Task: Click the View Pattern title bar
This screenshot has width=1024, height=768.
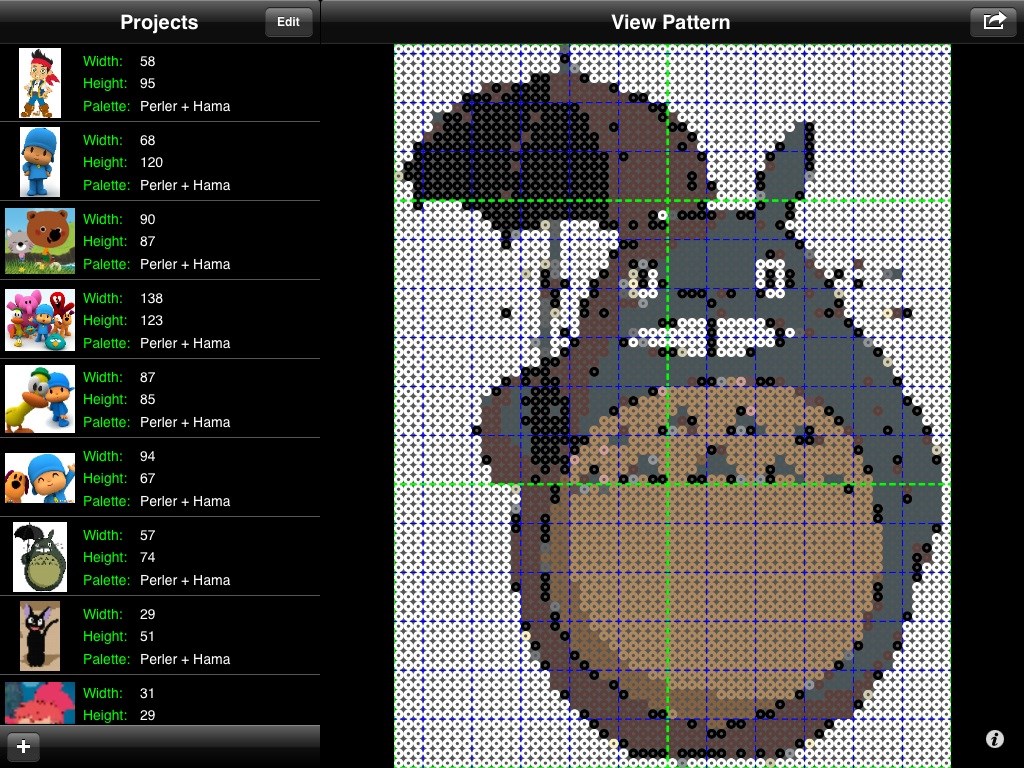Action: (x=670, y=22)
